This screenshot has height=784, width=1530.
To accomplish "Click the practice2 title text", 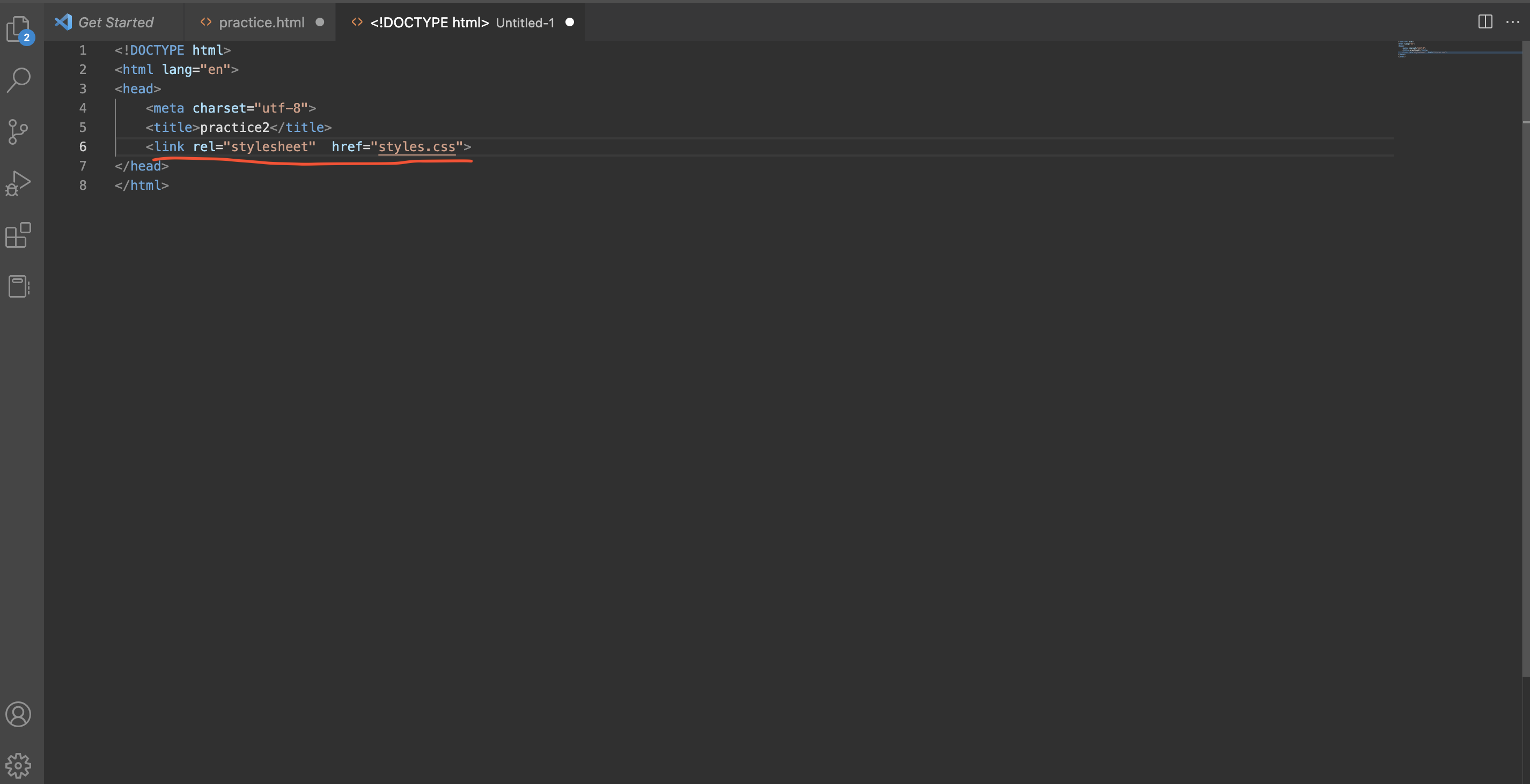I will (234, 127).
